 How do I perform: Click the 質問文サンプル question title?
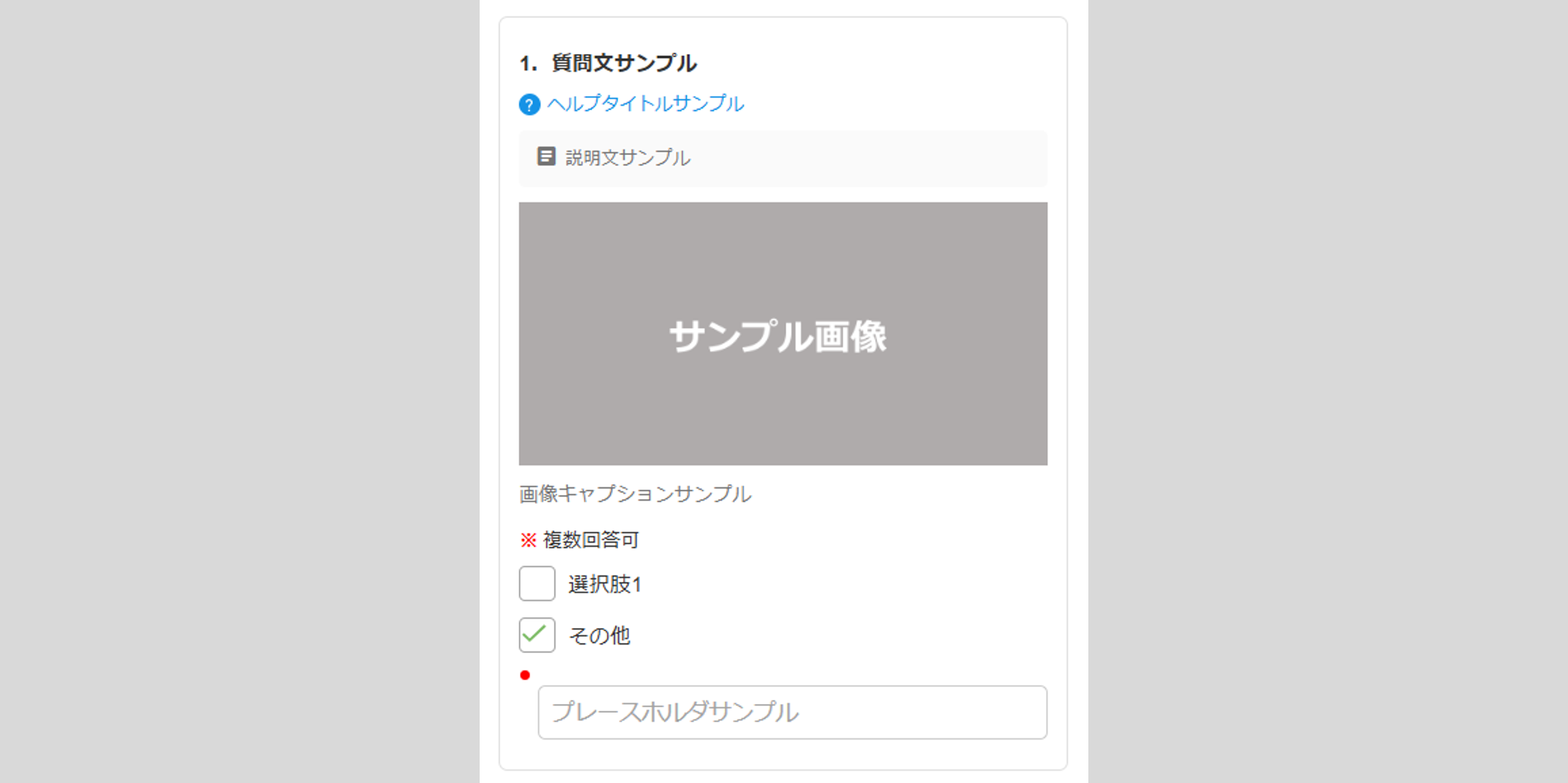[624, 63]
